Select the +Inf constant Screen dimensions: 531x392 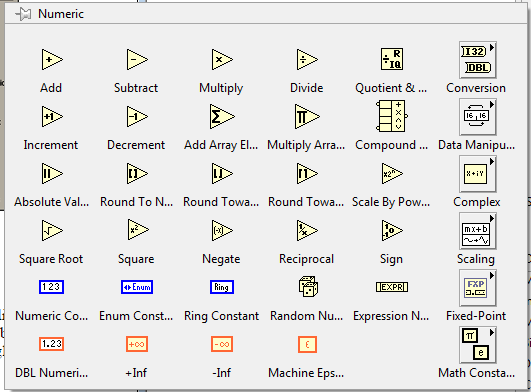pos(137,344)
